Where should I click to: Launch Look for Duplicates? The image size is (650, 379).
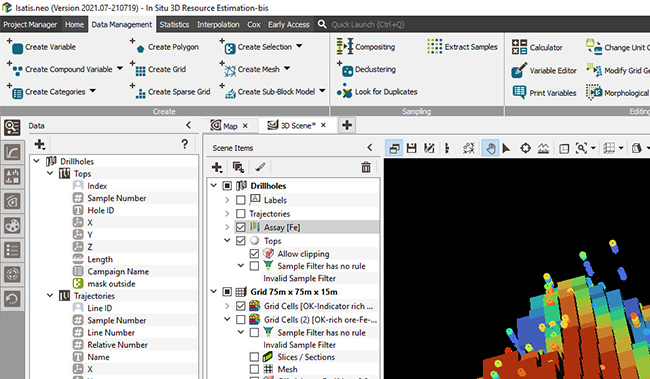[x=376, y=92]
